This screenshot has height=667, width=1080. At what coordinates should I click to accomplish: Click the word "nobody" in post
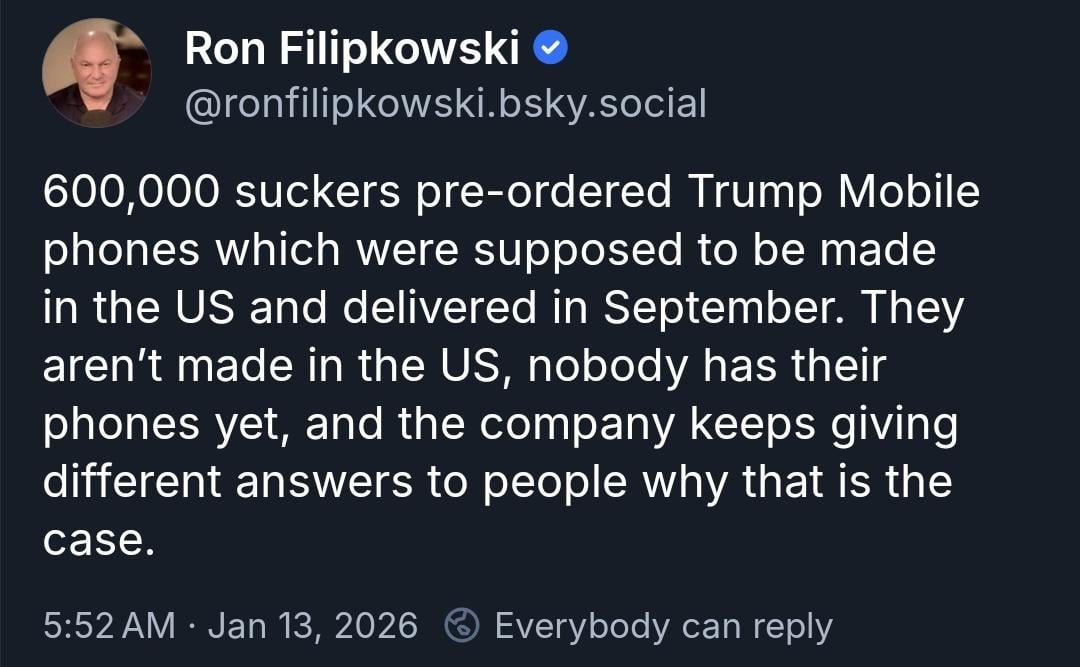(607, 367)
